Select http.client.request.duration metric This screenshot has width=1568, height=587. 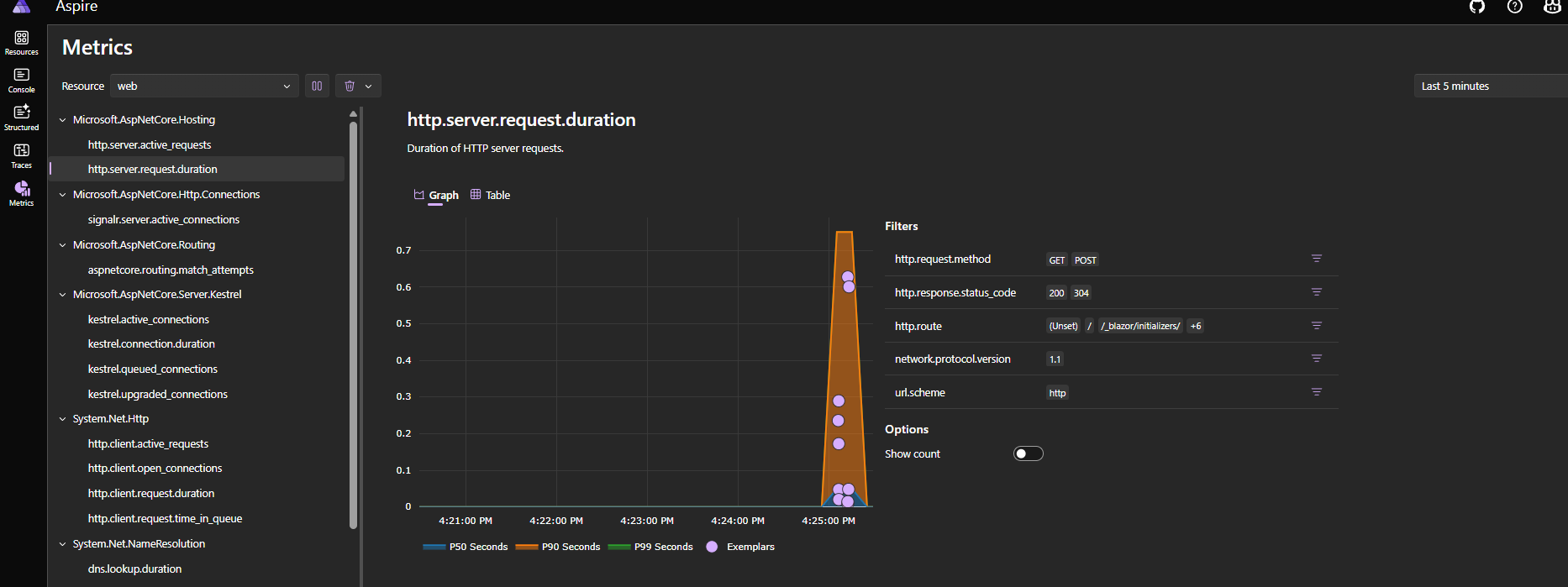point(151,493)
